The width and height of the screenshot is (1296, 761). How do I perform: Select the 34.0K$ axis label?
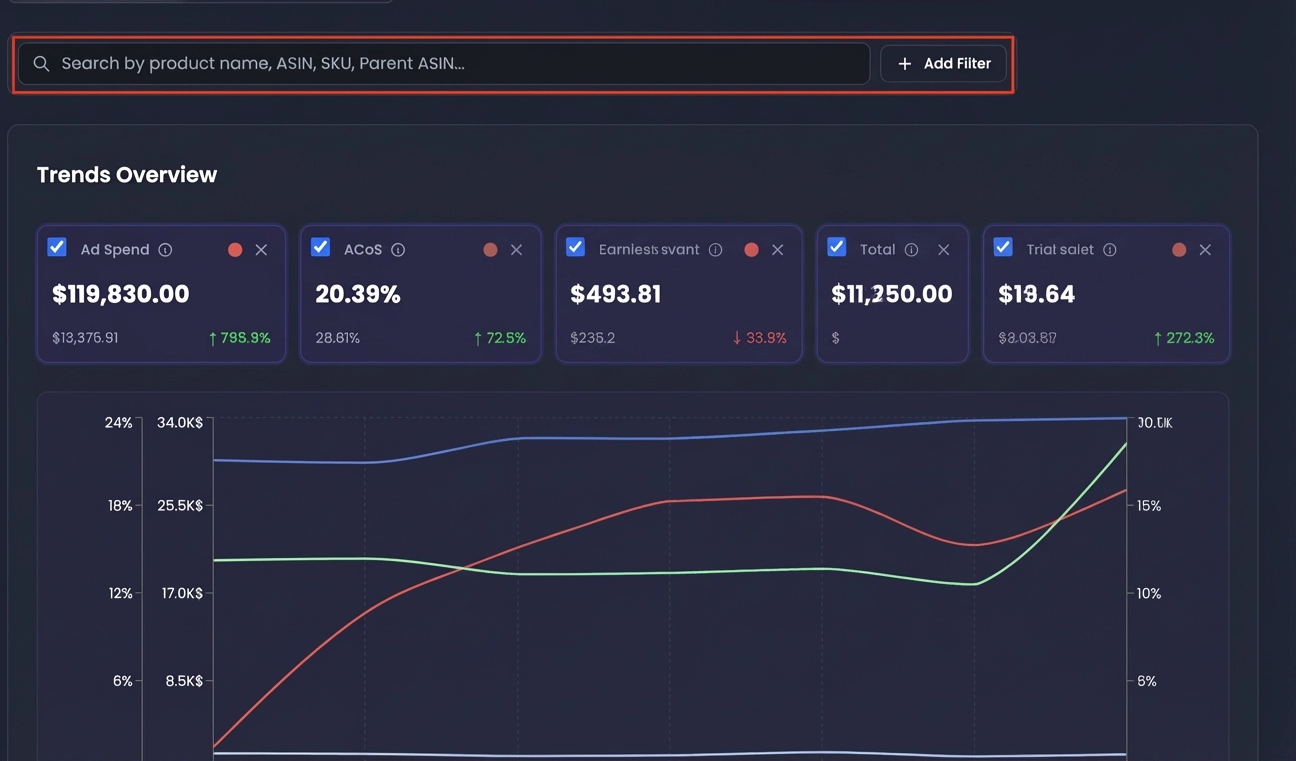coord(180,423)
